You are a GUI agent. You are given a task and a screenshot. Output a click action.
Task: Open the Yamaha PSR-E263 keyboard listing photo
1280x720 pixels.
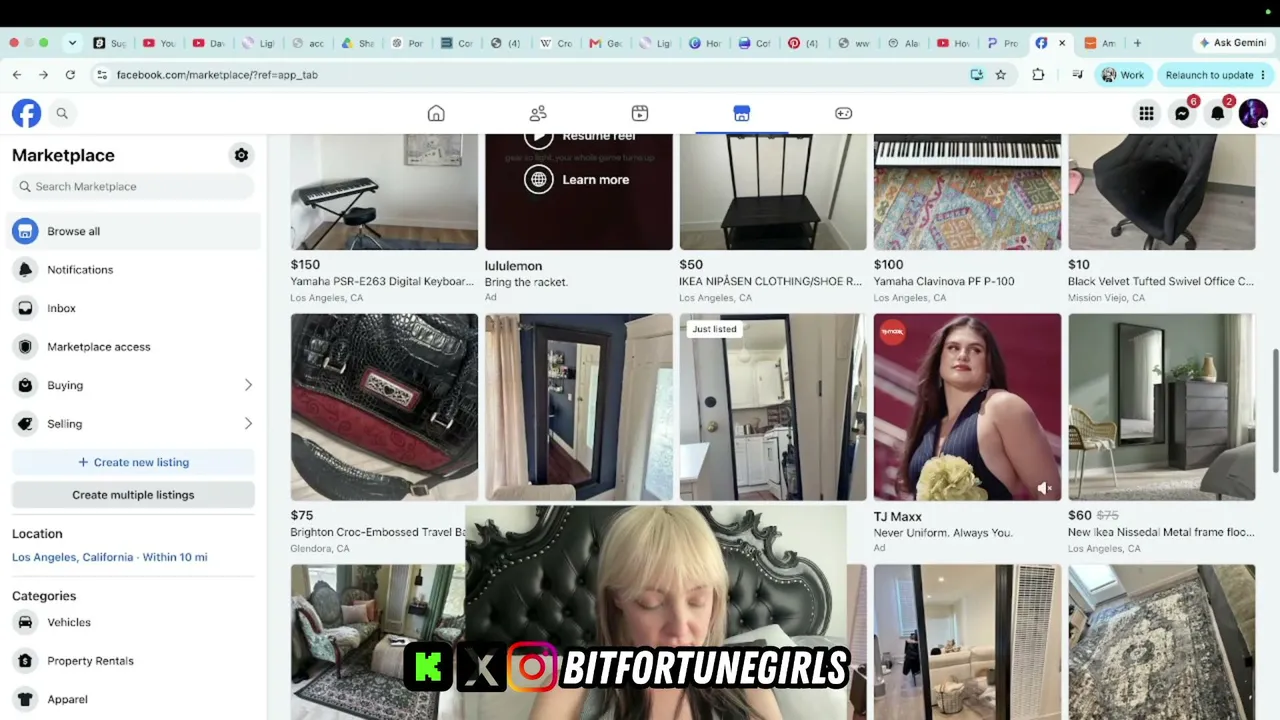pyautogui.click(x=384, y=192)
